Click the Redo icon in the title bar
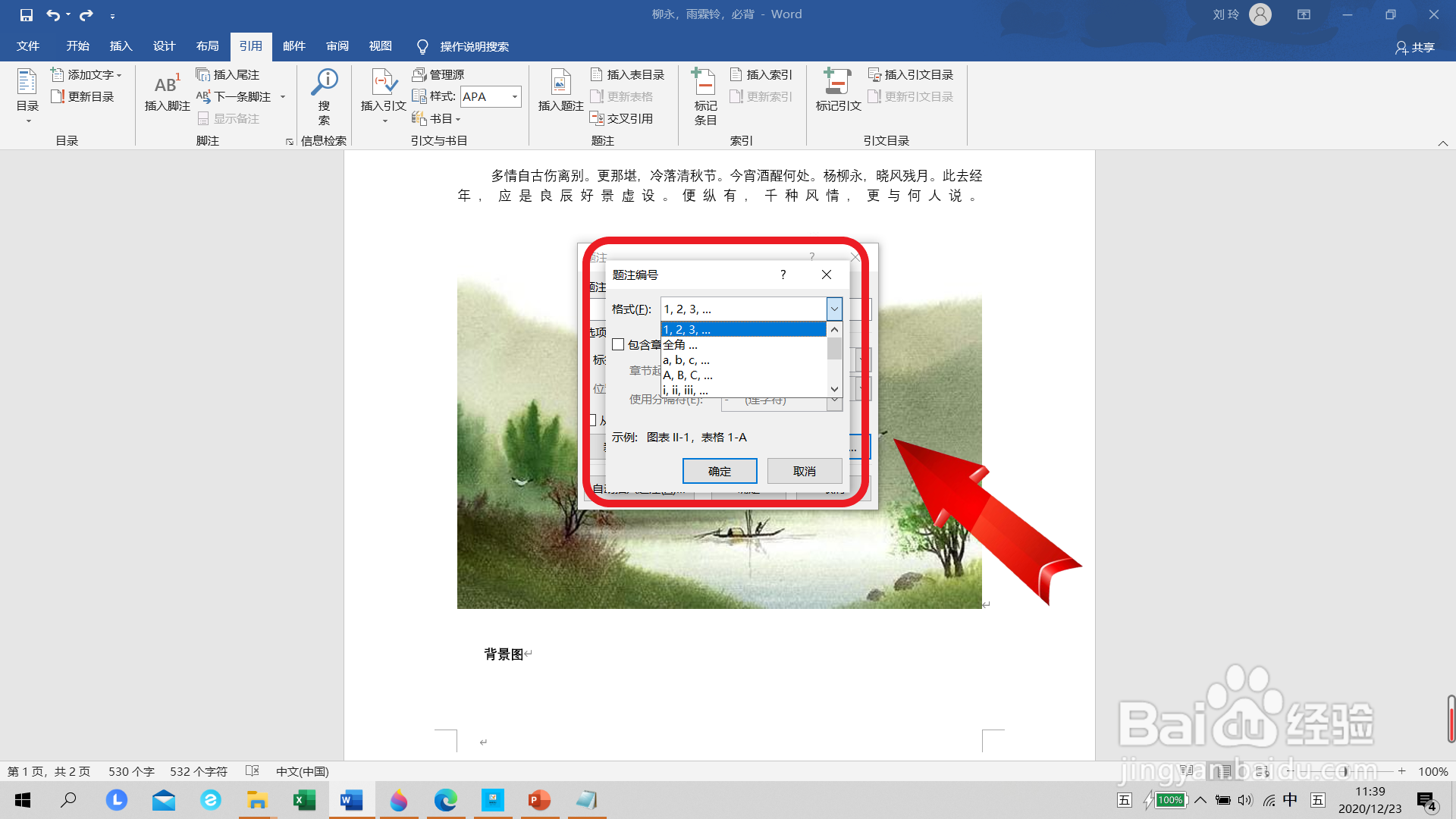This screenshot has width=1456, height=819. coord(86,15)
